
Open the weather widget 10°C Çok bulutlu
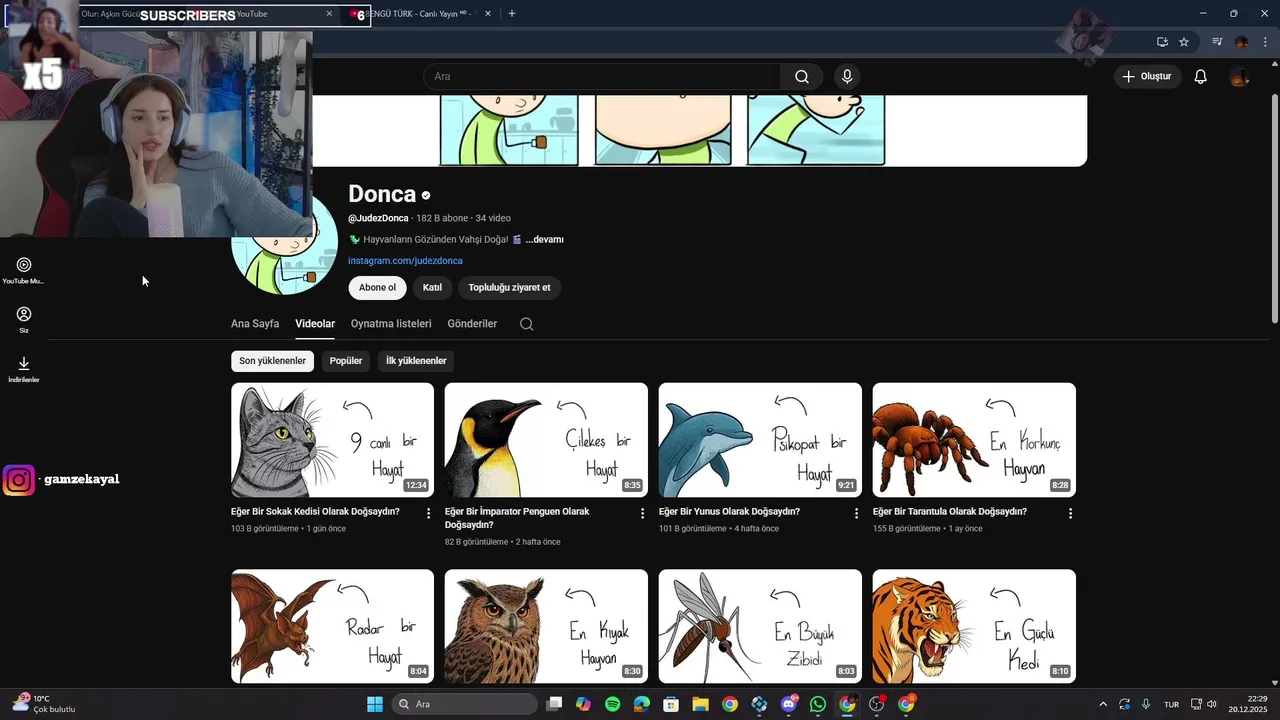click(x=44, y=704)
